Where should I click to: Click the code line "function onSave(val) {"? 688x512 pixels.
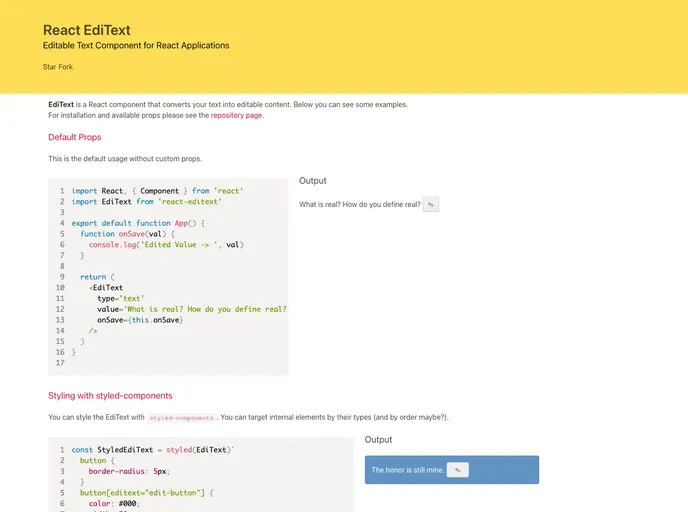128,234
